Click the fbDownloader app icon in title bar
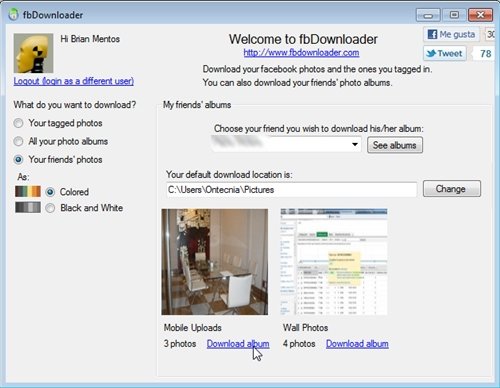This screenshot has width=500, height=388. (x=13, y=14)
